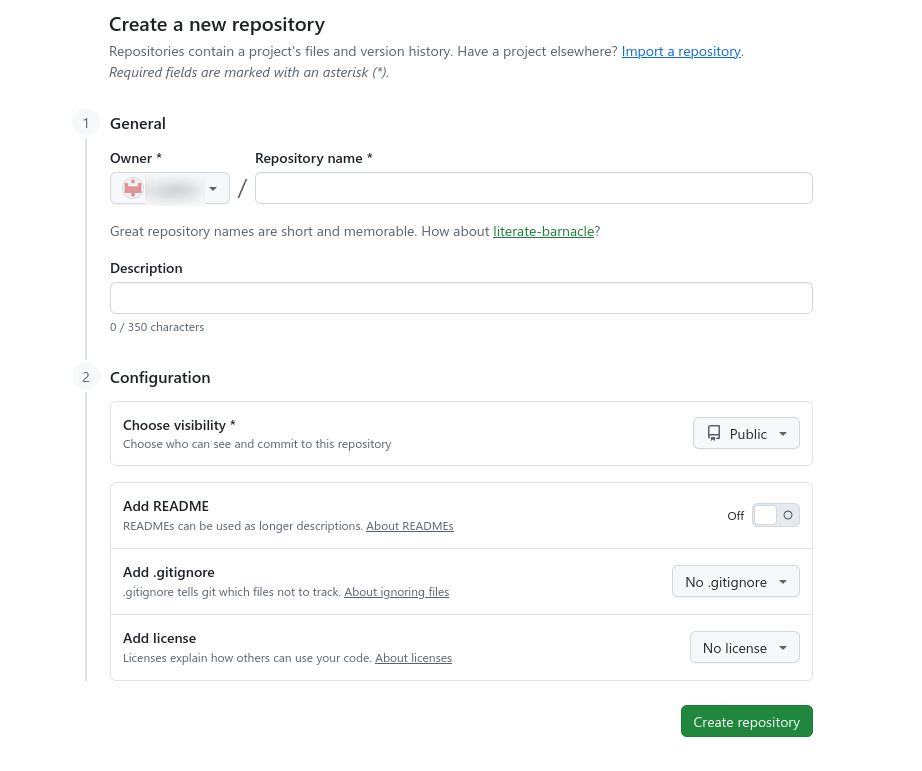Image resolution: width=922 pixels, height=771 pixels.
Task: Open the Public visibility dropdown
Action: 746,434
